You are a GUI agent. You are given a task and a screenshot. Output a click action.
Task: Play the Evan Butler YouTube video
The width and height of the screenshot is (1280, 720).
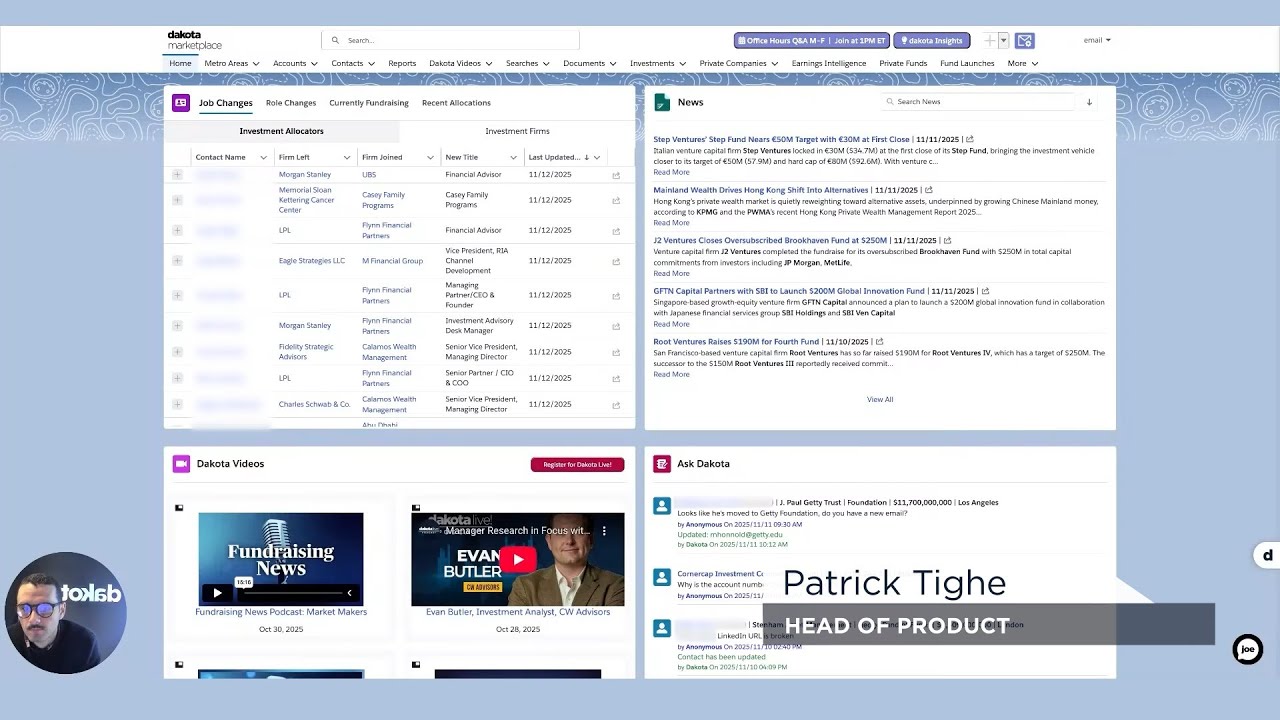517,559
